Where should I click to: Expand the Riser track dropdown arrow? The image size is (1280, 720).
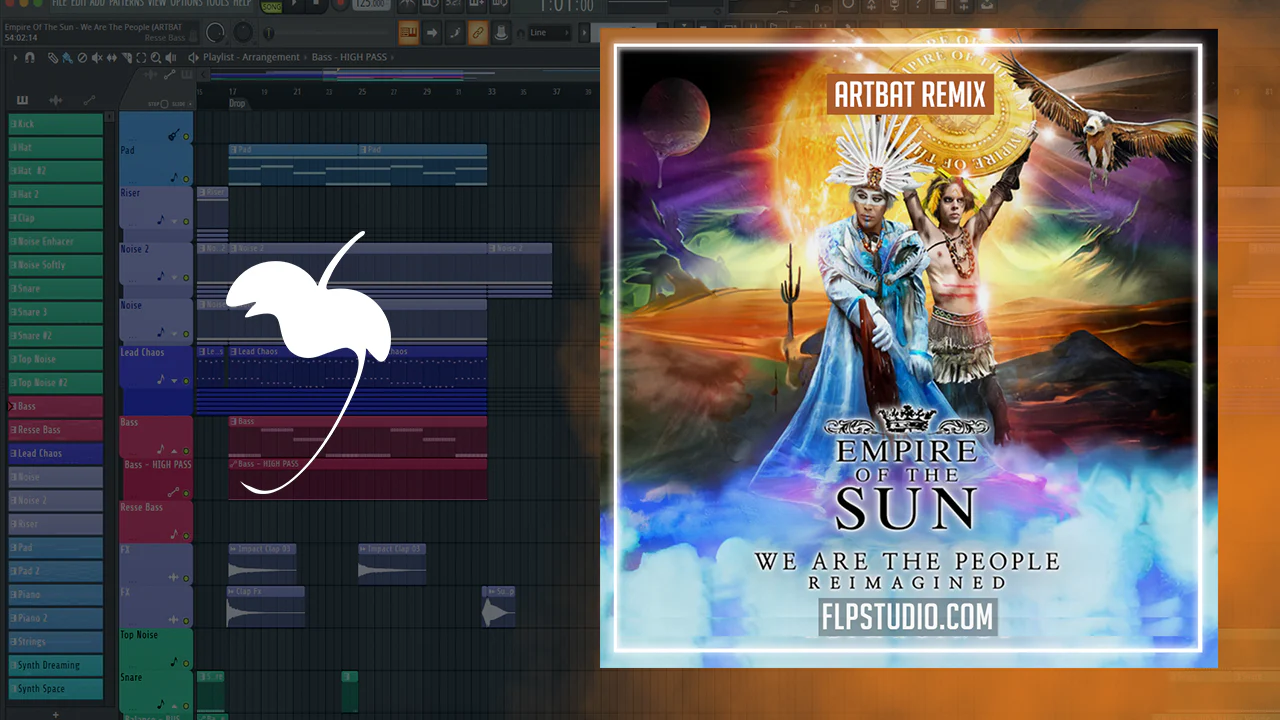[x=174, y=221]
